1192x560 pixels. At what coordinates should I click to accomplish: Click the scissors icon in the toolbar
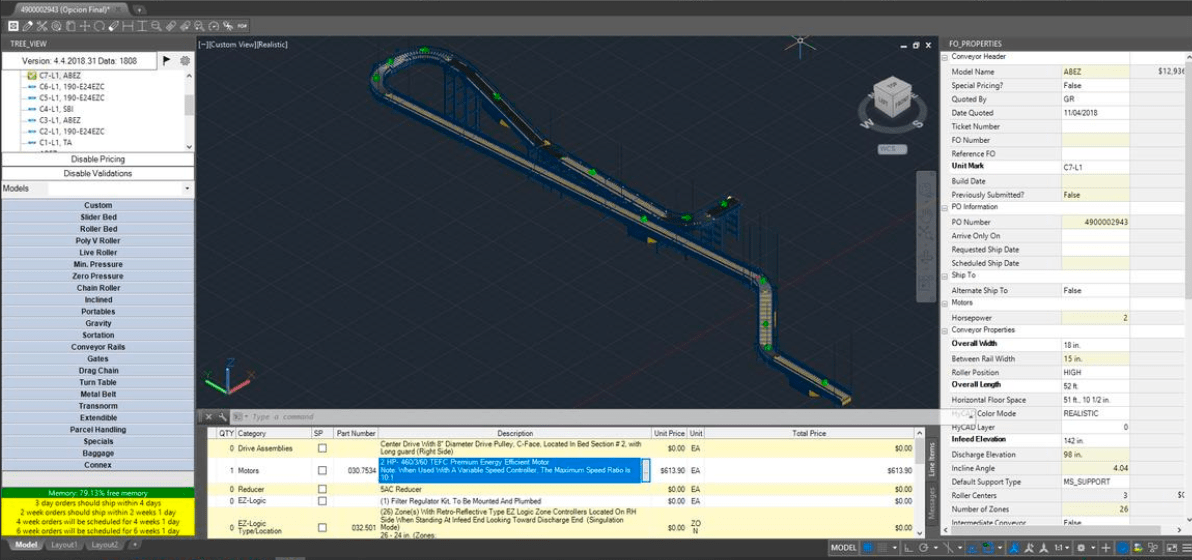(42, 25)
